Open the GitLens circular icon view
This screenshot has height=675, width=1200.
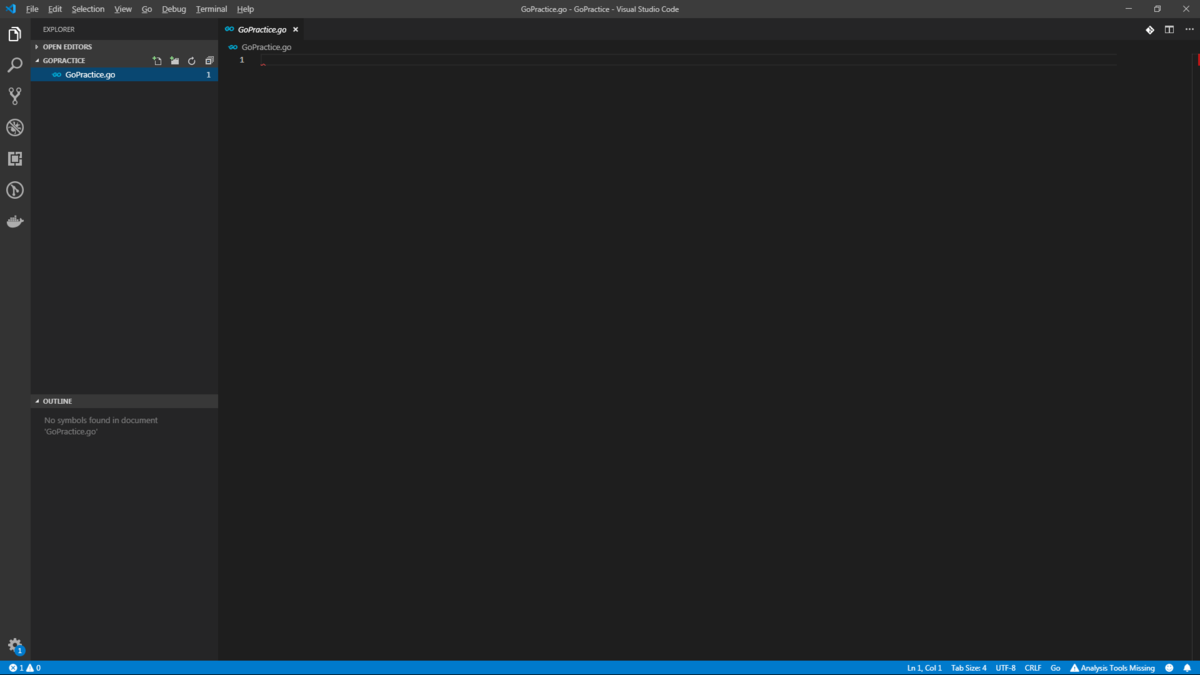[x=15, y=190]
